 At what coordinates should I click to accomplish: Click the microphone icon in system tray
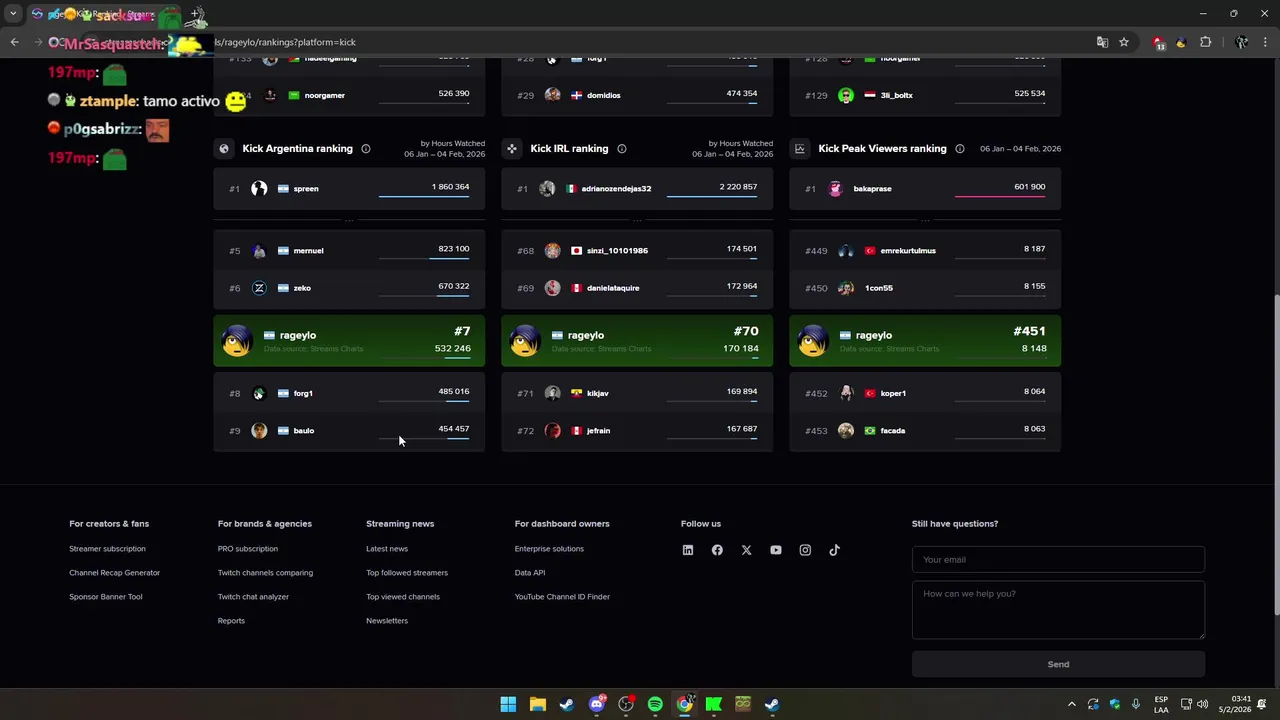point(1136,704)
